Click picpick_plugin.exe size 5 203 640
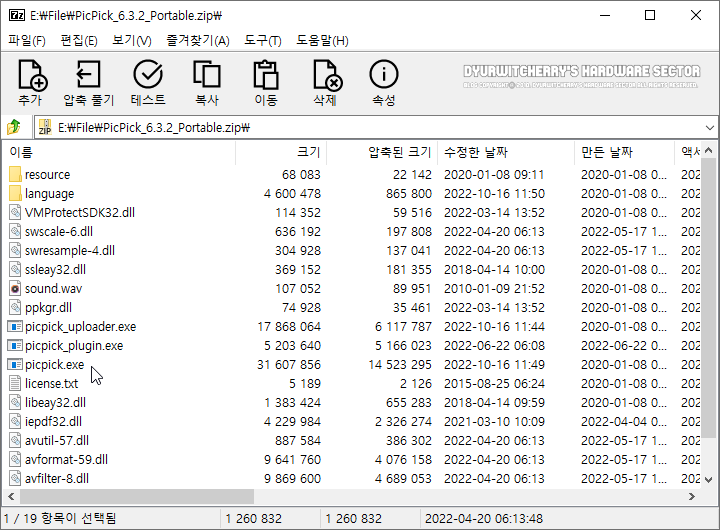 (292, 345)
